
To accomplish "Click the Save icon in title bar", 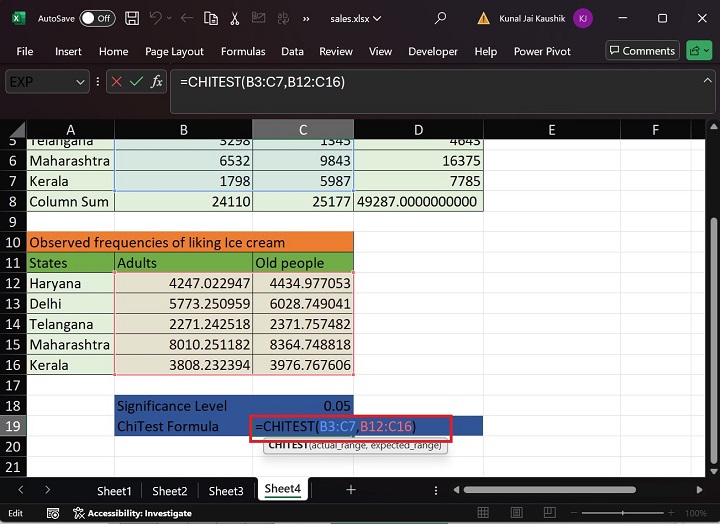I will (133, 18).
